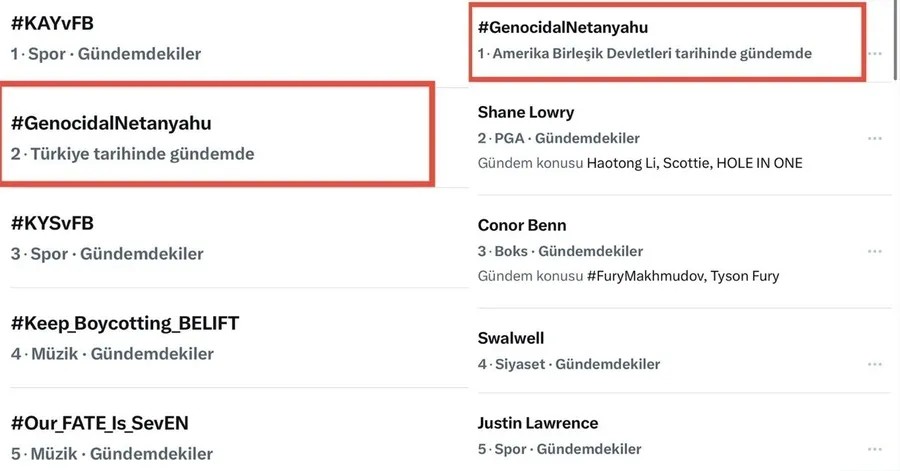Select the Shane Lowry PGA trend
900x471 pixels.
(526, 112)
